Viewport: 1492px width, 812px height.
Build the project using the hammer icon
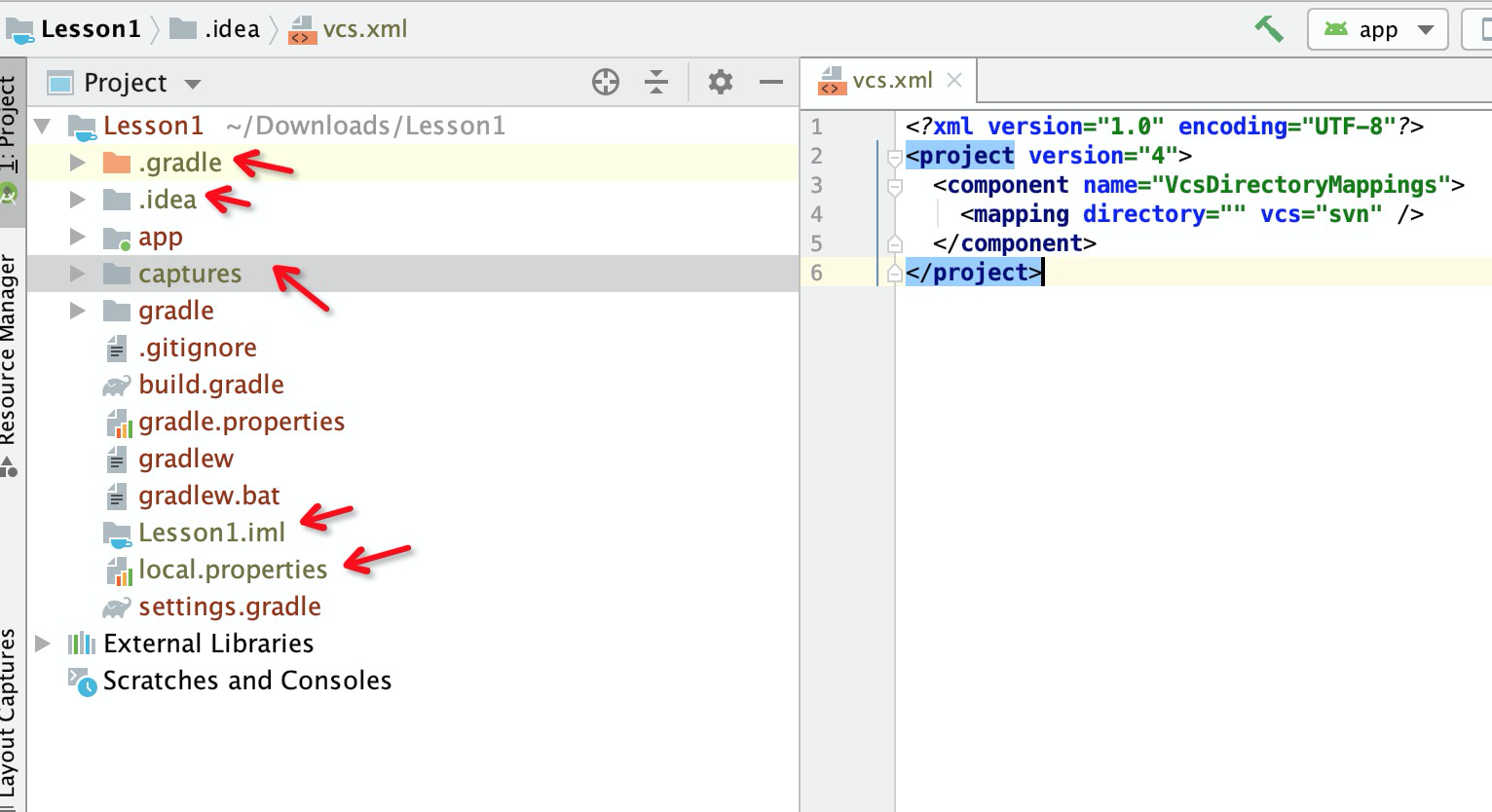[x=1269, y=28]
